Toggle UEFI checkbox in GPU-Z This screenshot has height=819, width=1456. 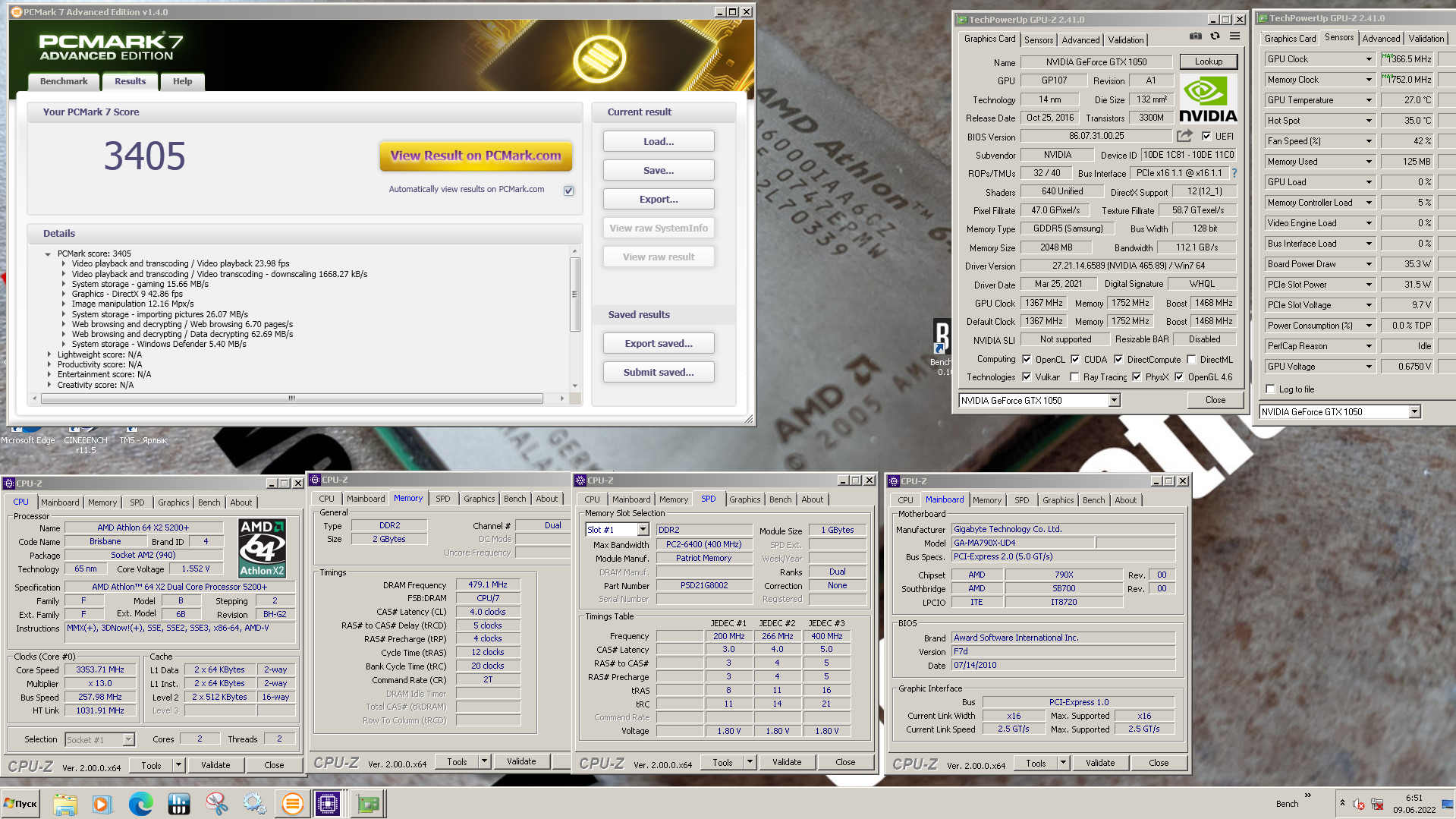(x=1206, y=137)
